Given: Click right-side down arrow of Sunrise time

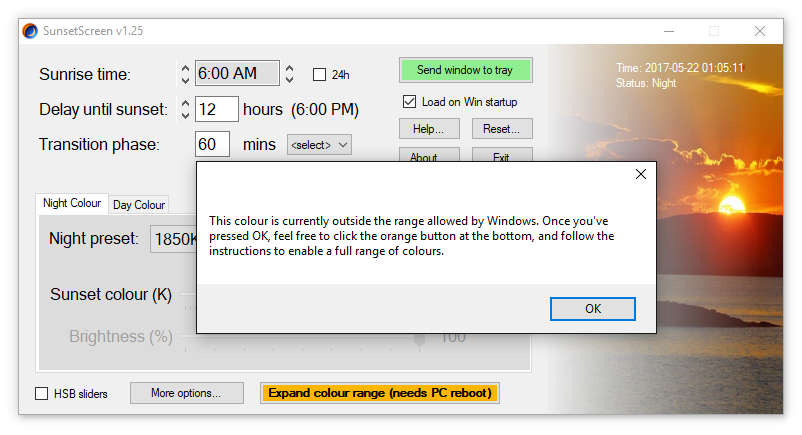Looking at the screenshot, I should (289, 79).
